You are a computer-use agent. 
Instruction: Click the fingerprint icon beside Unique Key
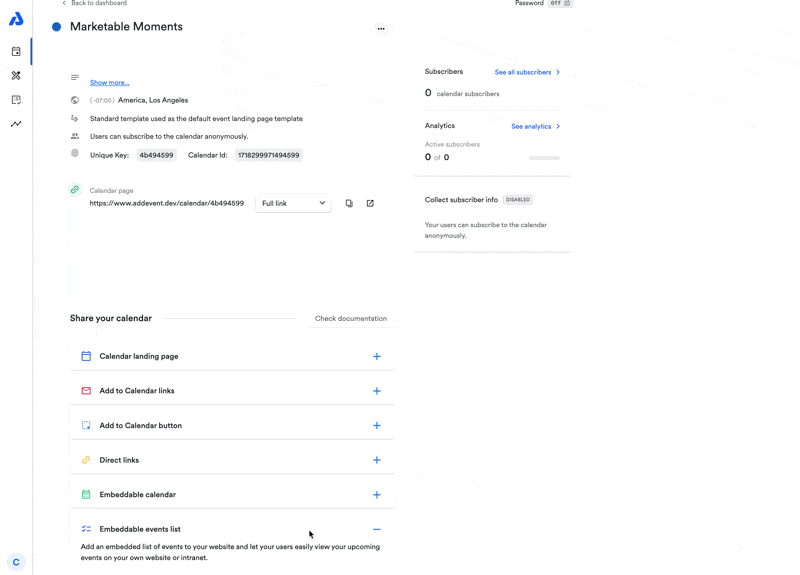point(75,153)
